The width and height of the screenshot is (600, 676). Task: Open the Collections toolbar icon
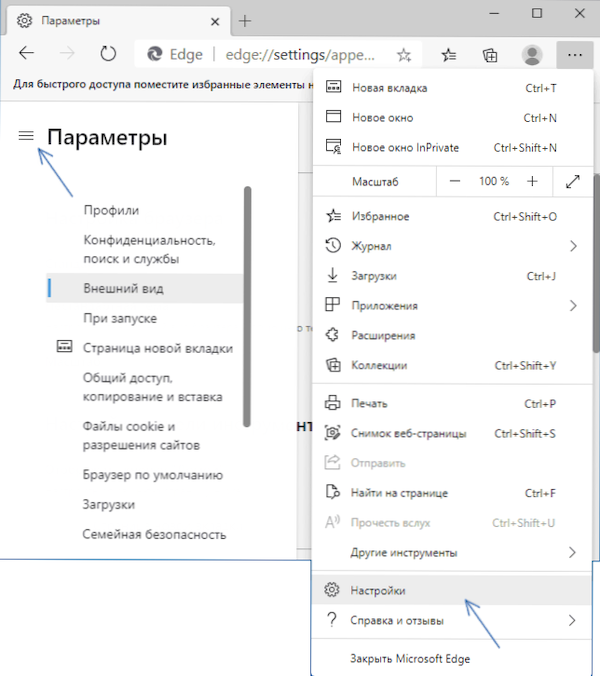point(490,55)
